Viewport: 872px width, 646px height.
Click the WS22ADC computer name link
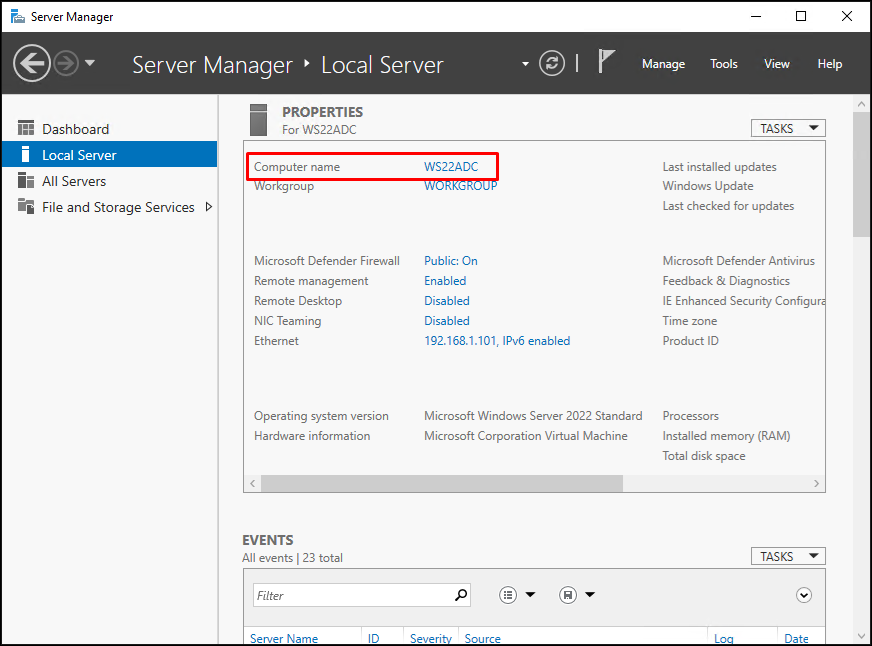(x=451, y=167)
